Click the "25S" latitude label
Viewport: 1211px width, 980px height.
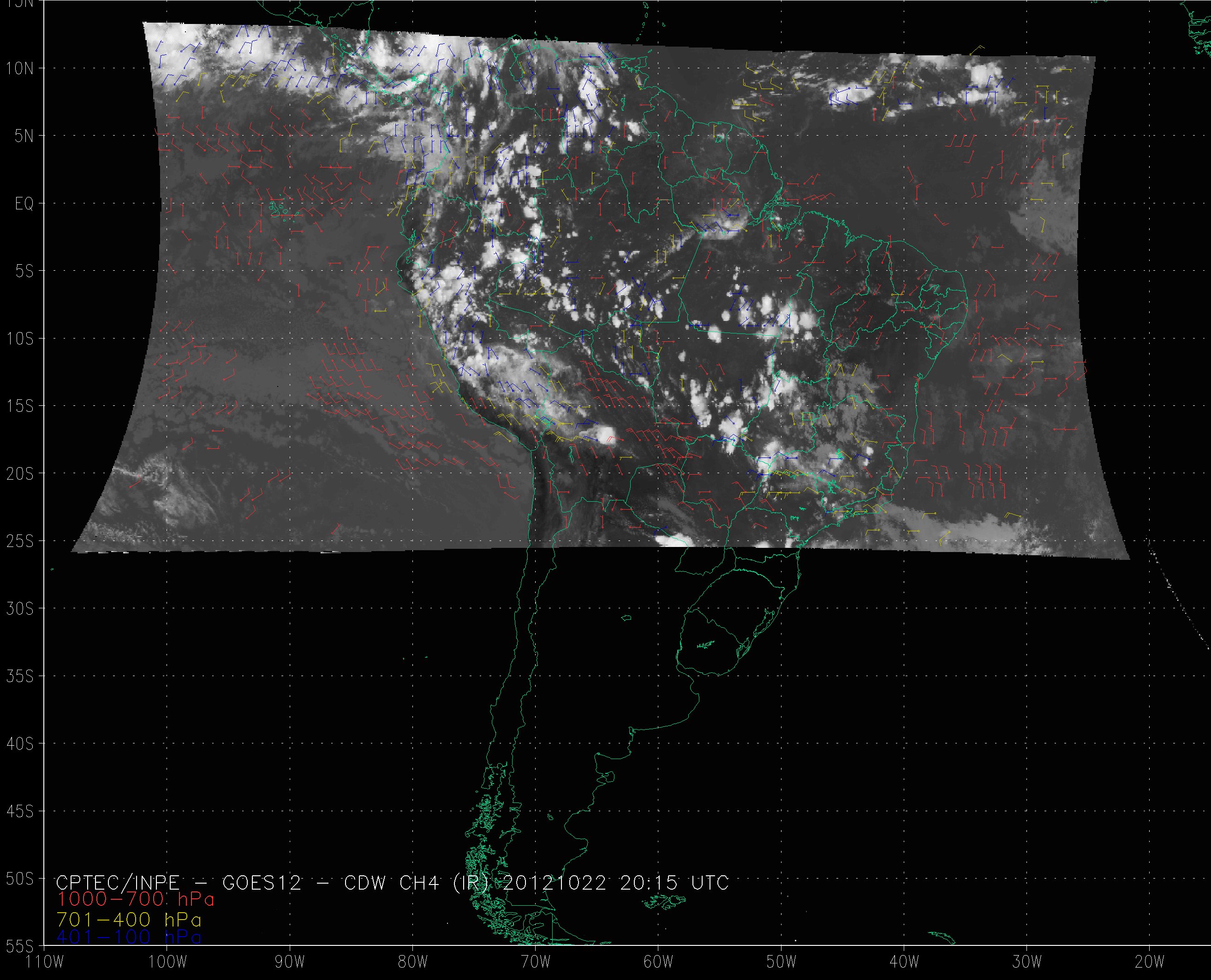tap(20, 541)
